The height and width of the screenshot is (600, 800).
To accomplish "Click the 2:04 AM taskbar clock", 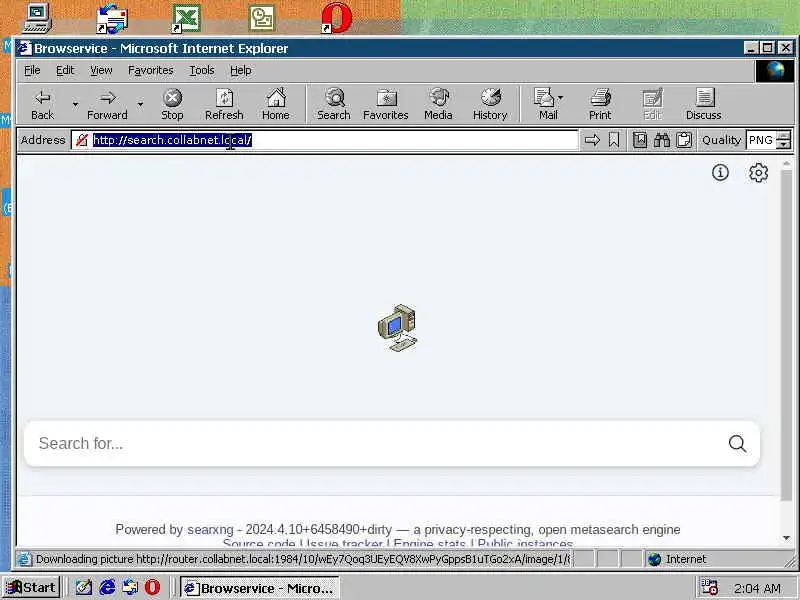I will click(757, 588).
